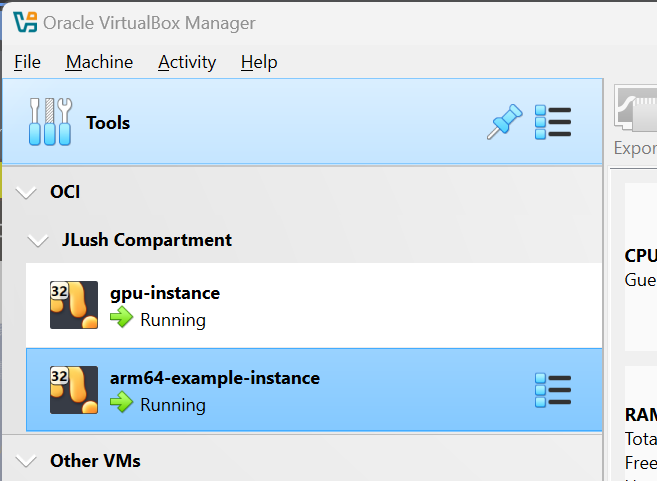The height and width of the screenshot is (481, 657).
Task: Click the arm64-example-instance green running arrow
Action: 122,405
